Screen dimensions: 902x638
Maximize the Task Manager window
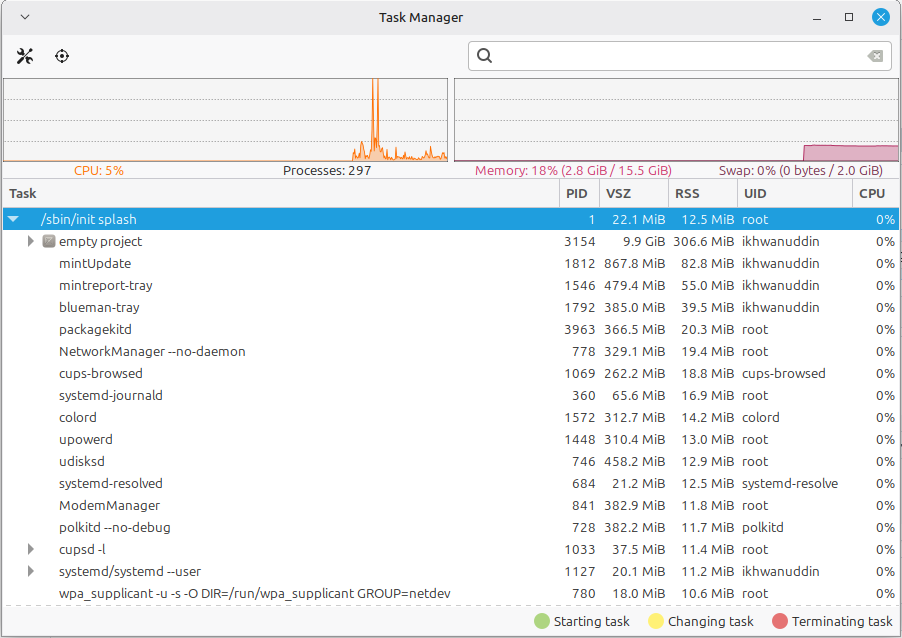(x=849, y=17)
